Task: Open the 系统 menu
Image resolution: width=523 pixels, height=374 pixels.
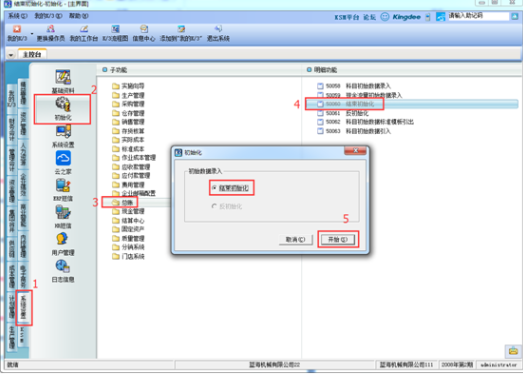Action: click(18, 16)
